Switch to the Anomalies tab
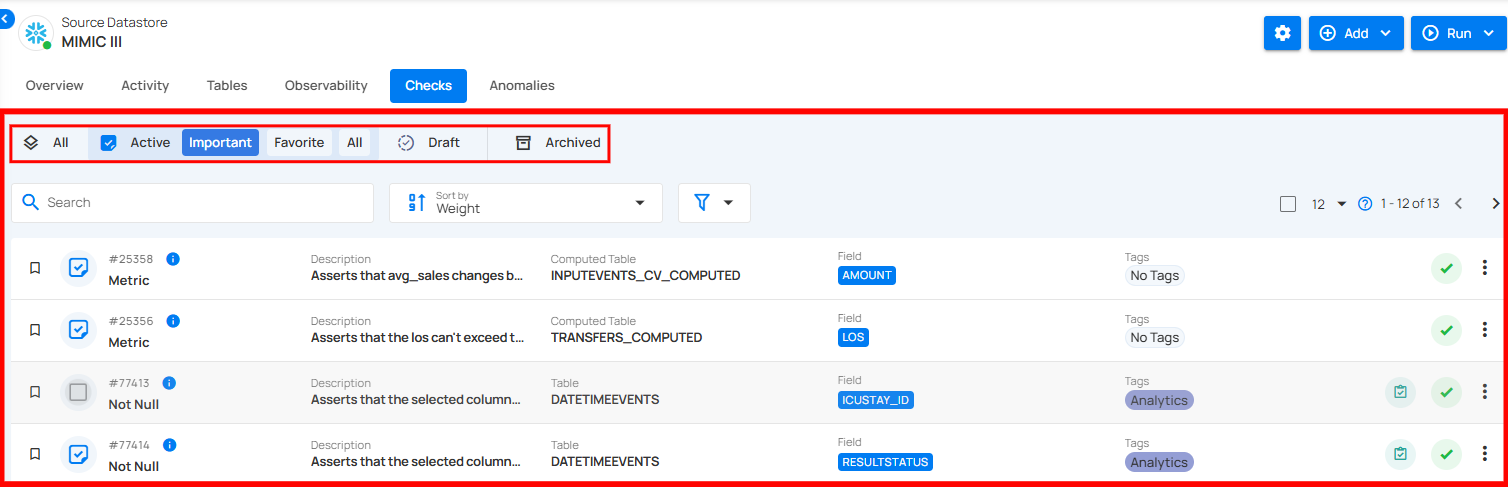Image resolution: width=1508 pixels, height=487 pixels. (x=522, y=86)
